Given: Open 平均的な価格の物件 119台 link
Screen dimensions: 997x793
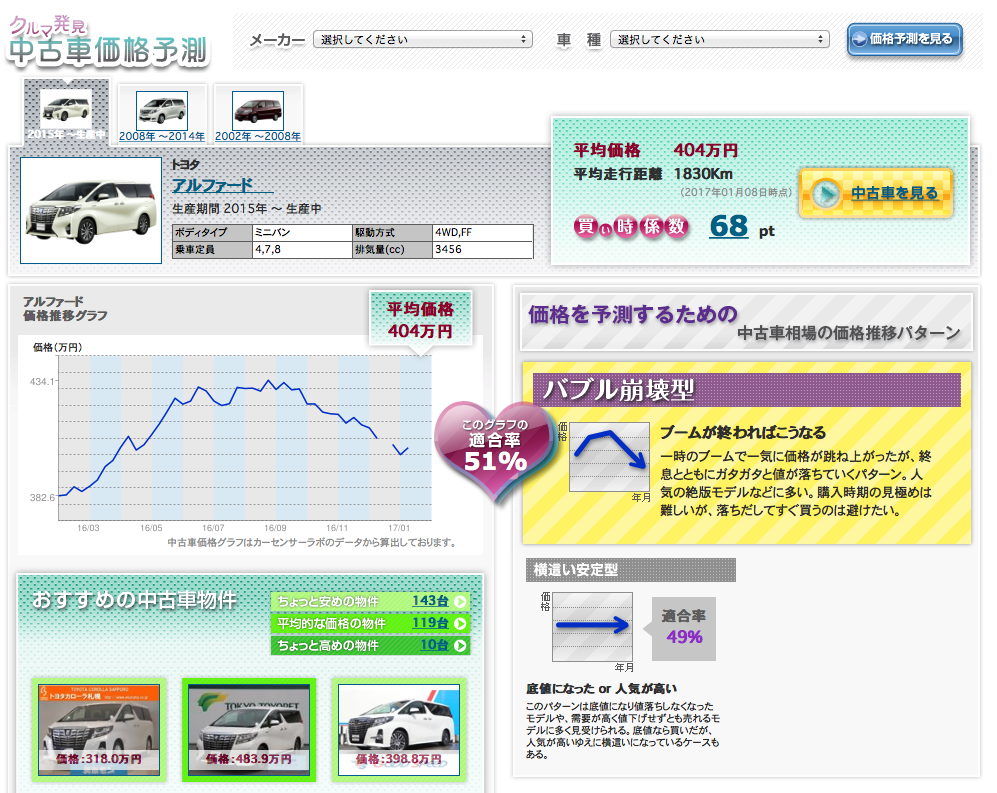Looking at the screenshot, I should 370,623.
